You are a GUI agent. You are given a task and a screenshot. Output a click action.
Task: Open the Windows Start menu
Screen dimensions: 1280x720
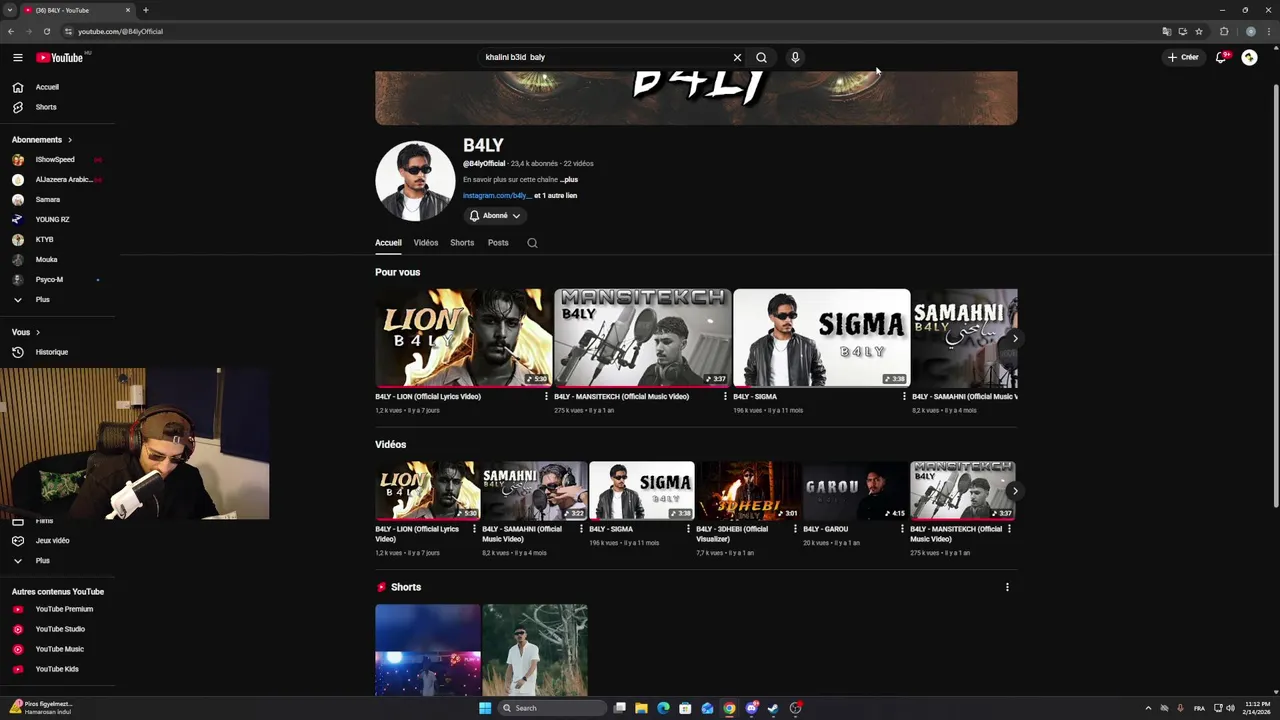[485, 708]
